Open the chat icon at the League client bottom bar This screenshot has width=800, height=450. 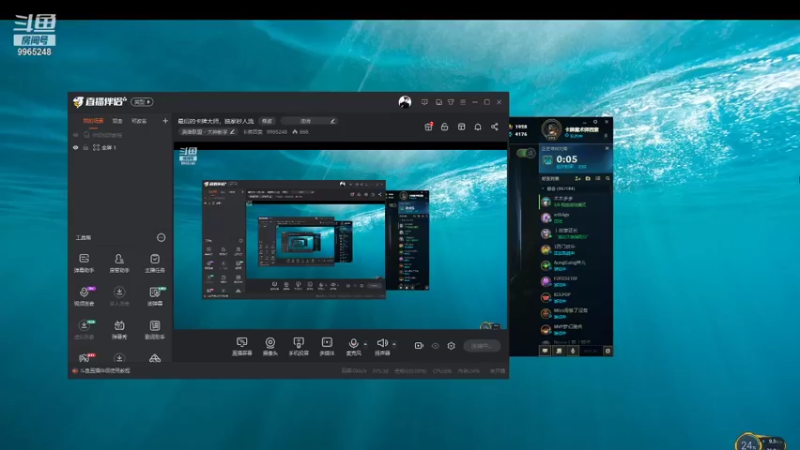(x=545, y=351)
